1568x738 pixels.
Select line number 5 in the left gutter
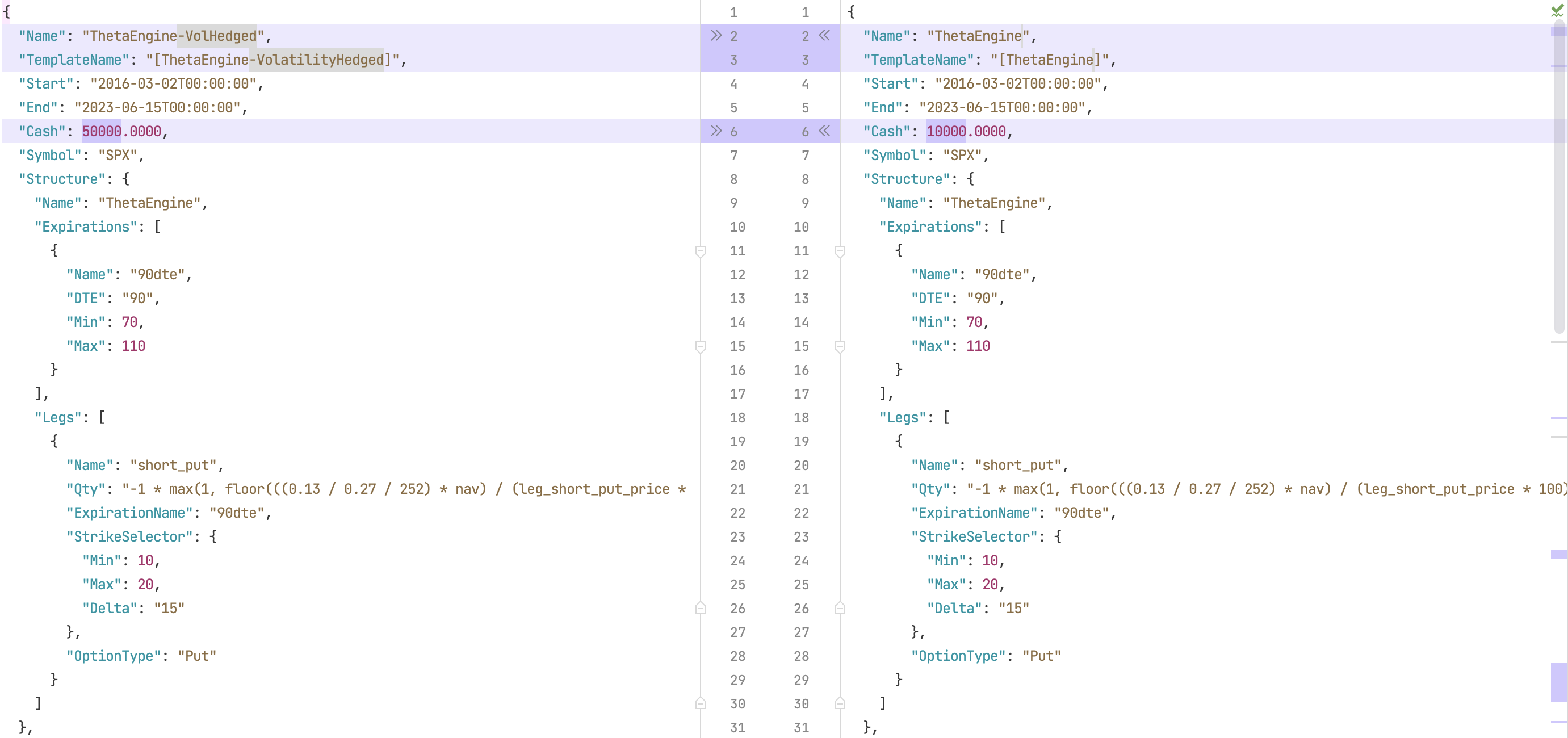[x=733, y=108]
